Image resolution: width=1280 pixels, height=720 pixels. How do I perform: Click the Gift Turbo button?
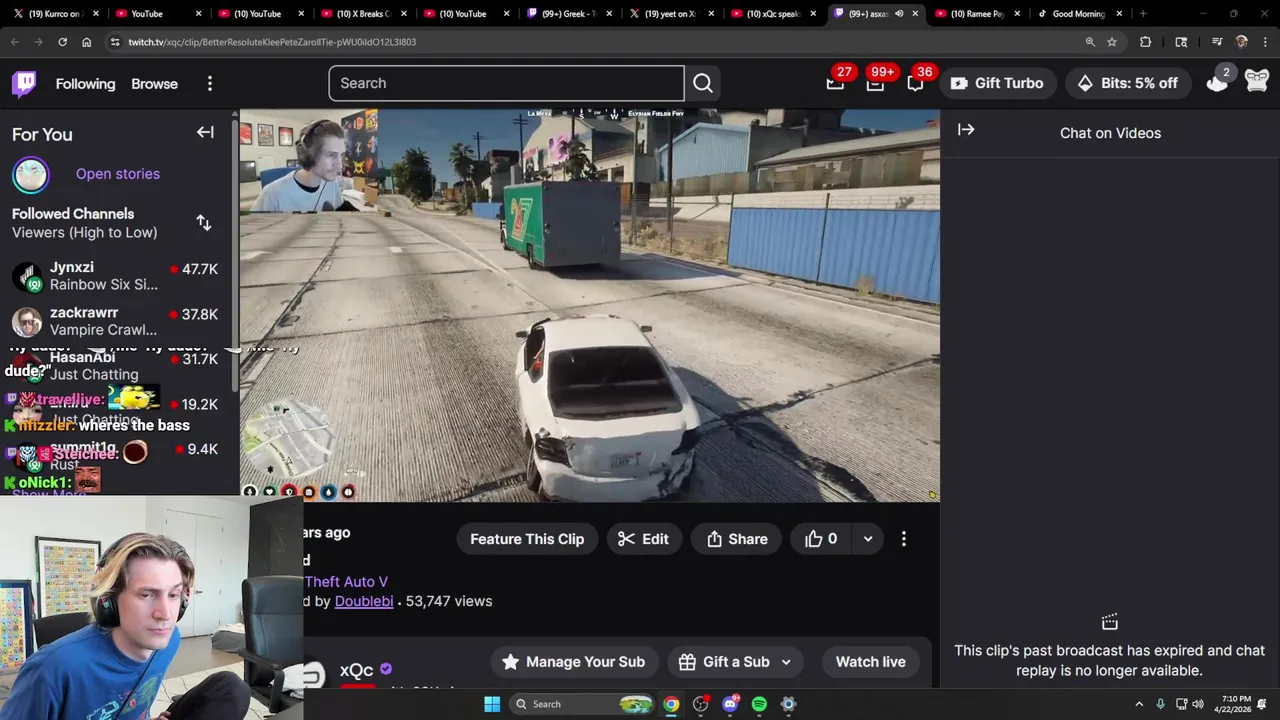tap(997, 83)
